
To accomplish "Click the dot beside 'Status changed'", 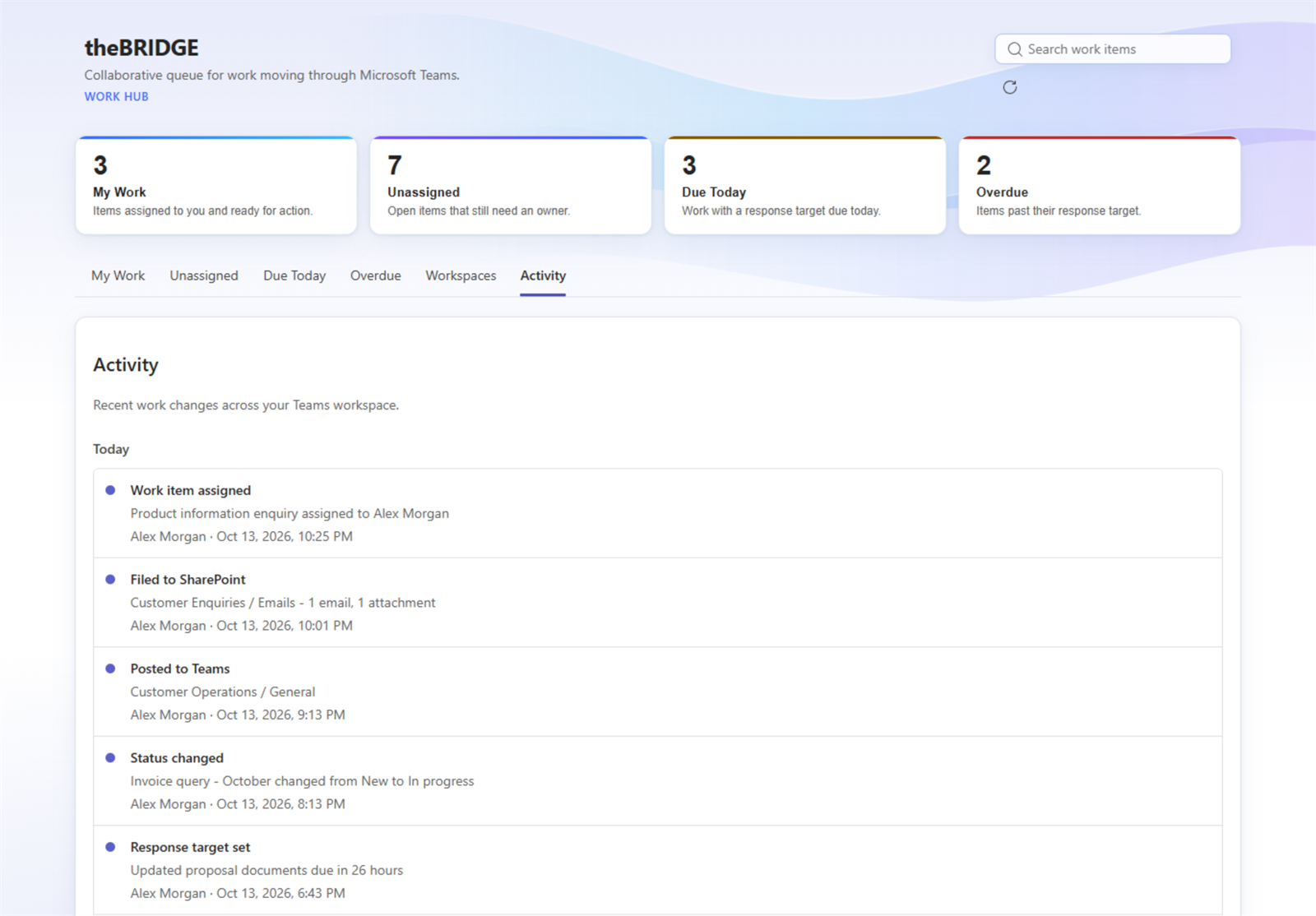I will tap(110, 758).
